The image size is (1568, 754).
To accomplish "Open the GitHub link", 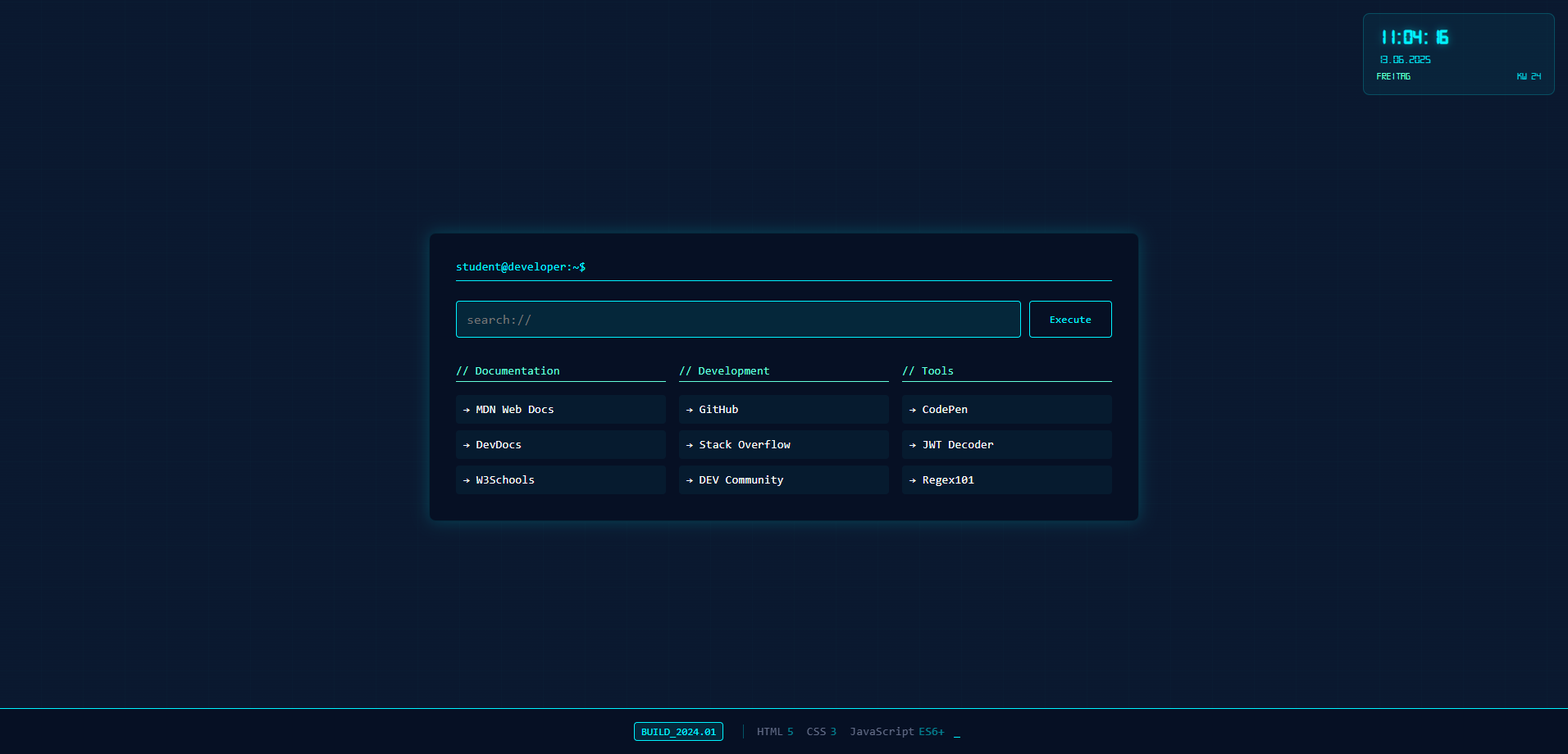I will click(784, 410).
